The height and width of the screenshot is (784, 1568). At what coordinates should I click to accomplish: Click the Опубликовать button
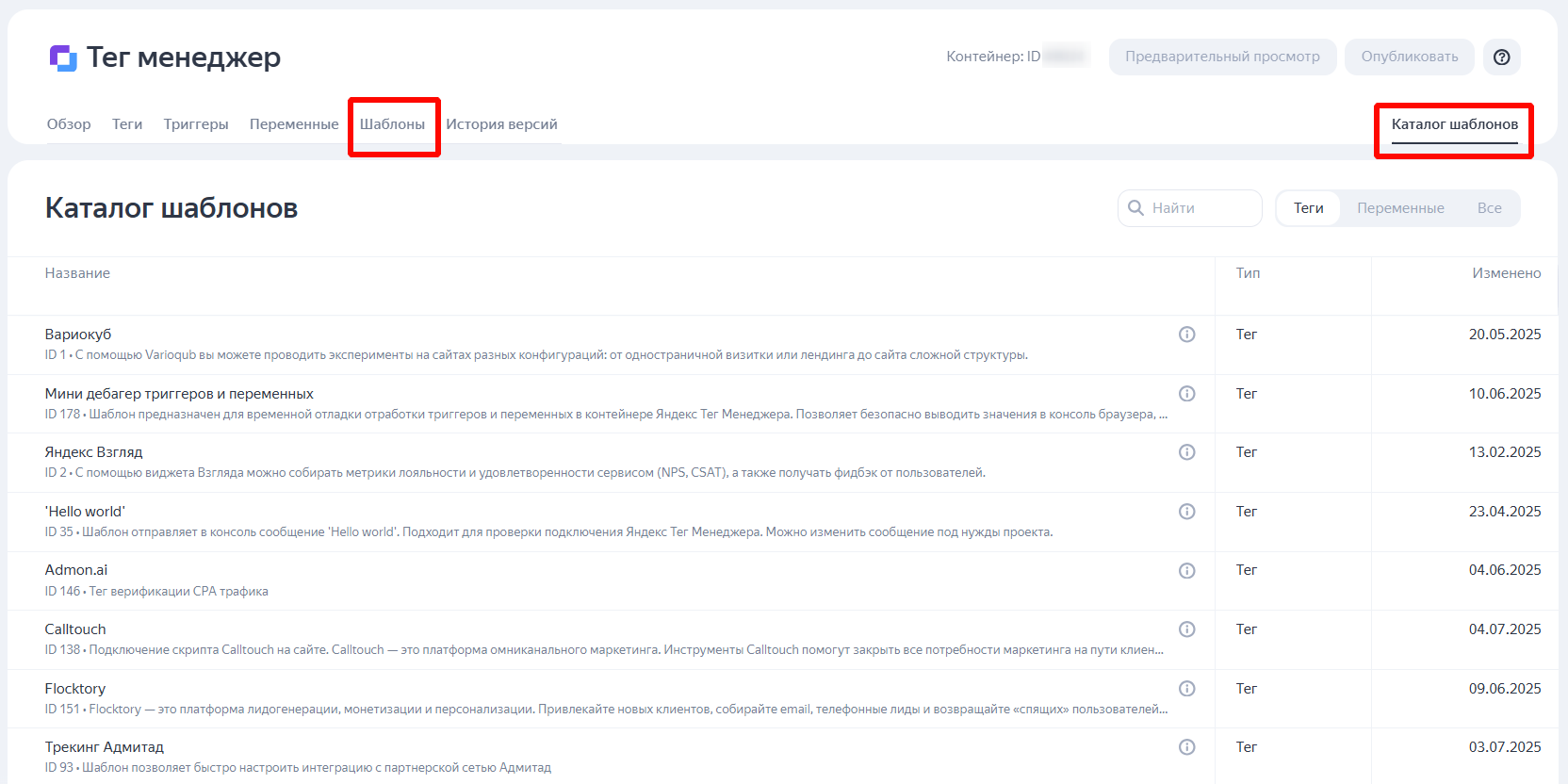pyautogui.click(x=1410, y=57)
